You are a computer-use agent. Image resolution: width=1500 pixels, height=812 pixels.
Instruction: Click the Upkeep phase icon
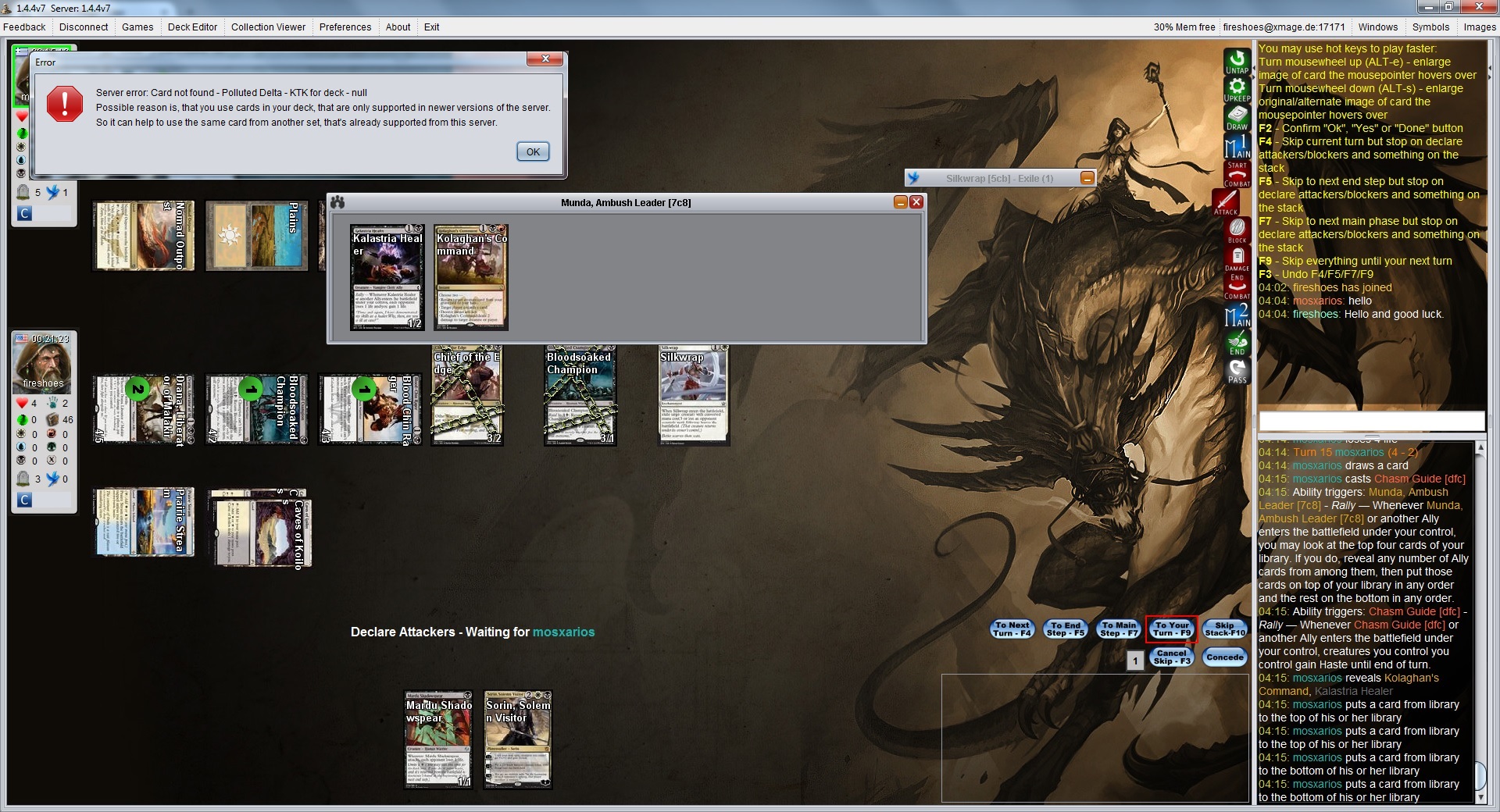(x=1237, y=89)
